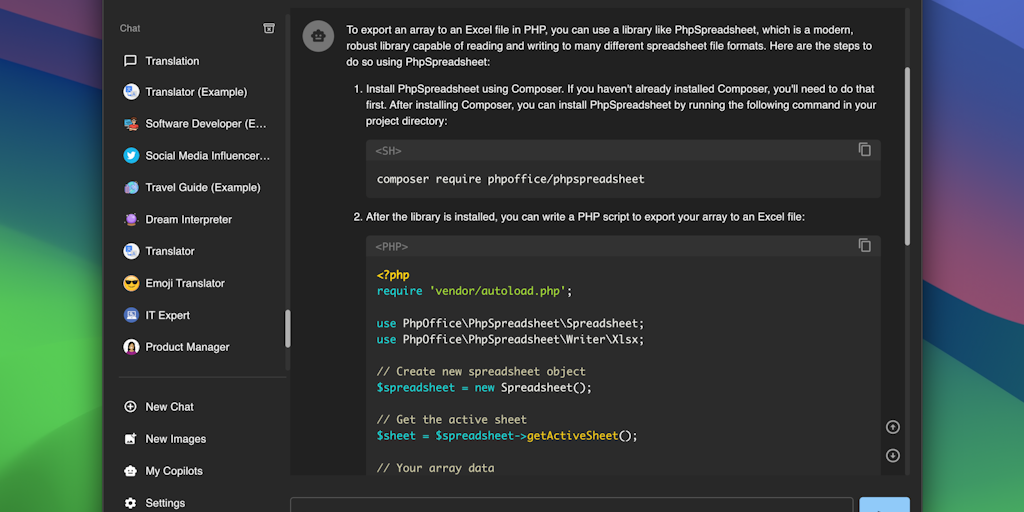Viewport: 1024px width, 512px height.
Task: Click the sidebar chat list scrollbar
Action: pyautogui.click(x=288, y=328)
